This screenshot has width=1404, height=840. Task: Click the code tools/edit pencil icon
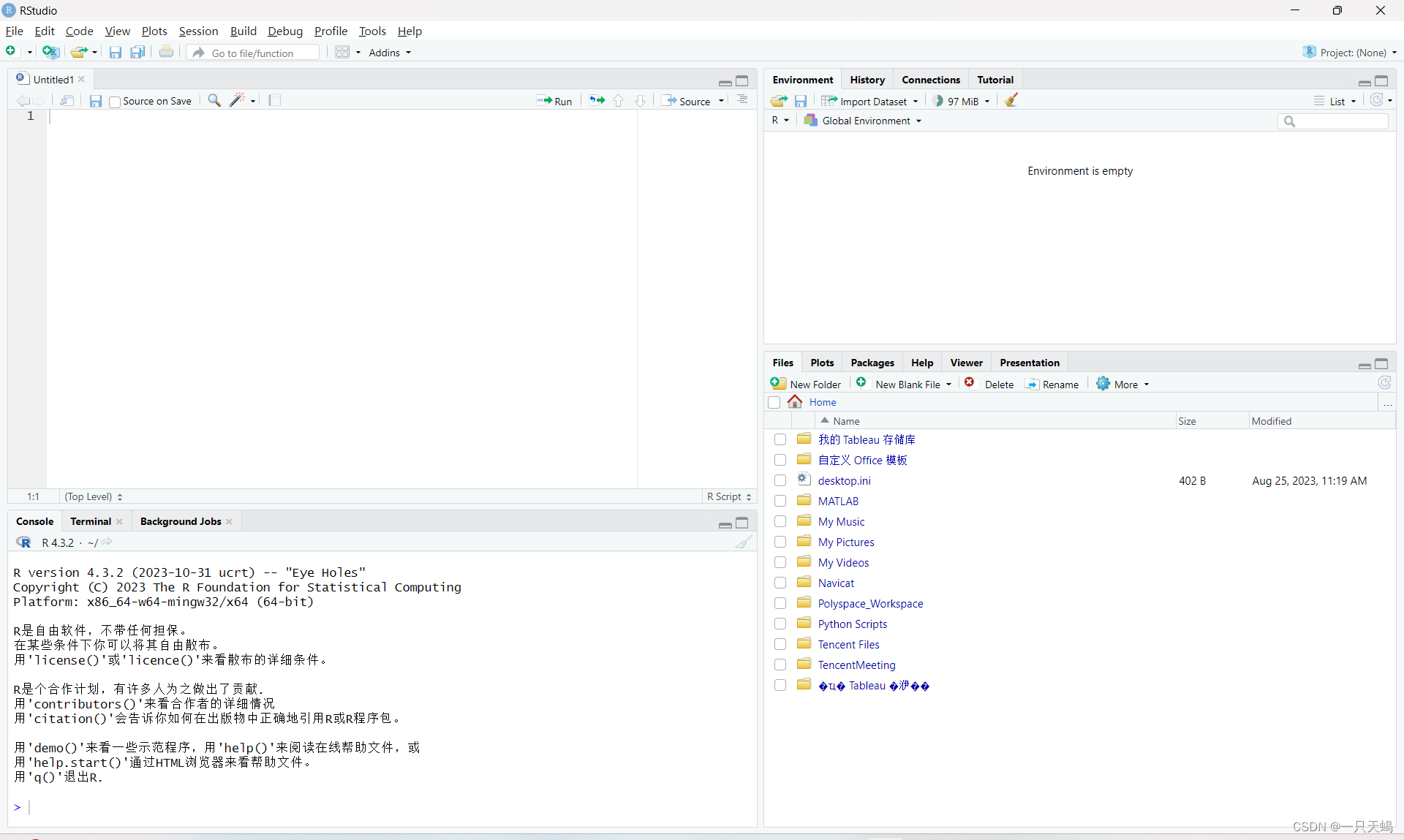pos(240,100)
